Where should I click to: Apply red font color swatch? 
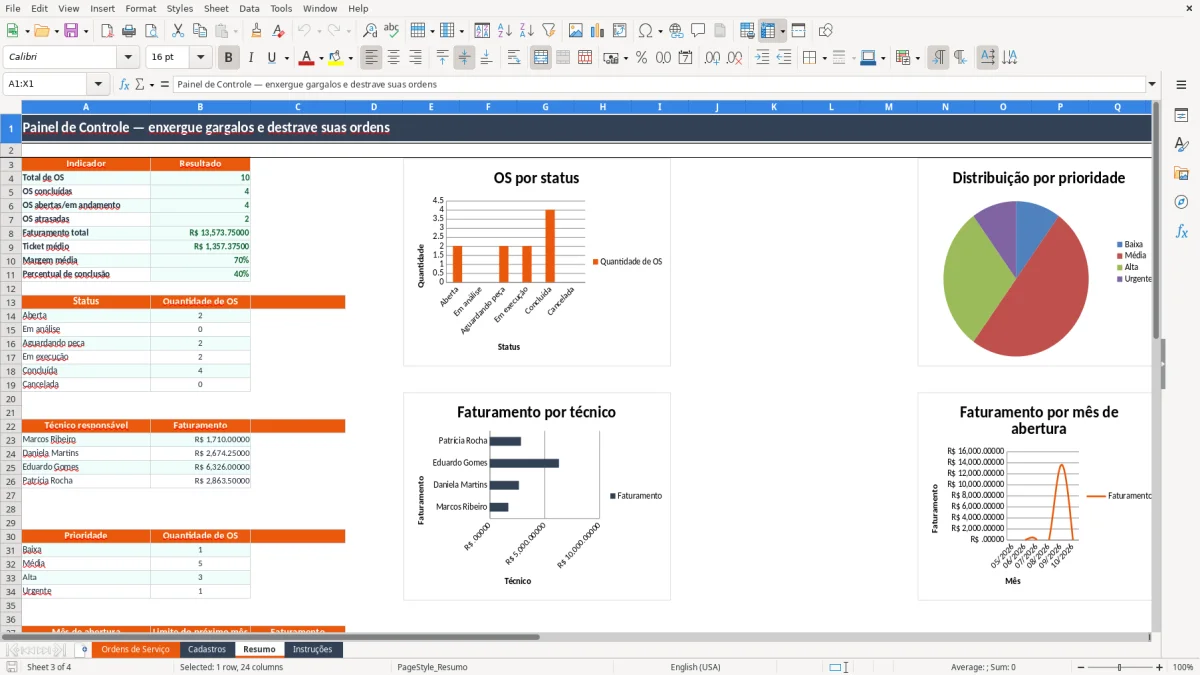(x=307, y=58)
